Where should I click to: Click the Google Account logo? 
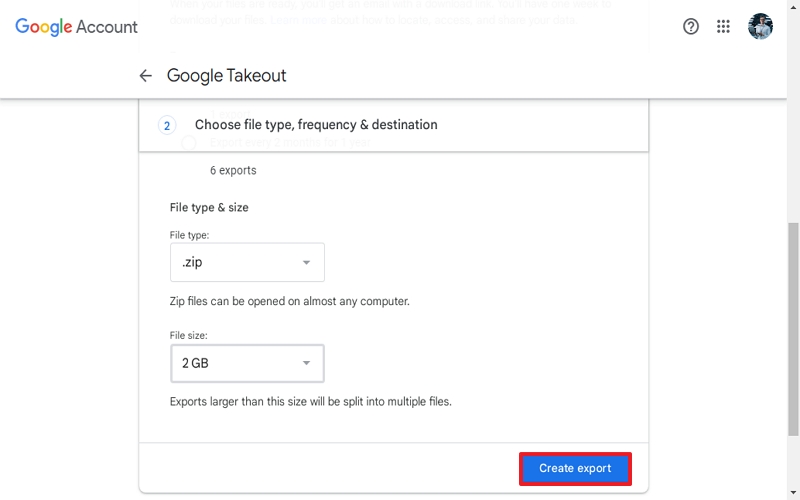click(x=77, y=27)
